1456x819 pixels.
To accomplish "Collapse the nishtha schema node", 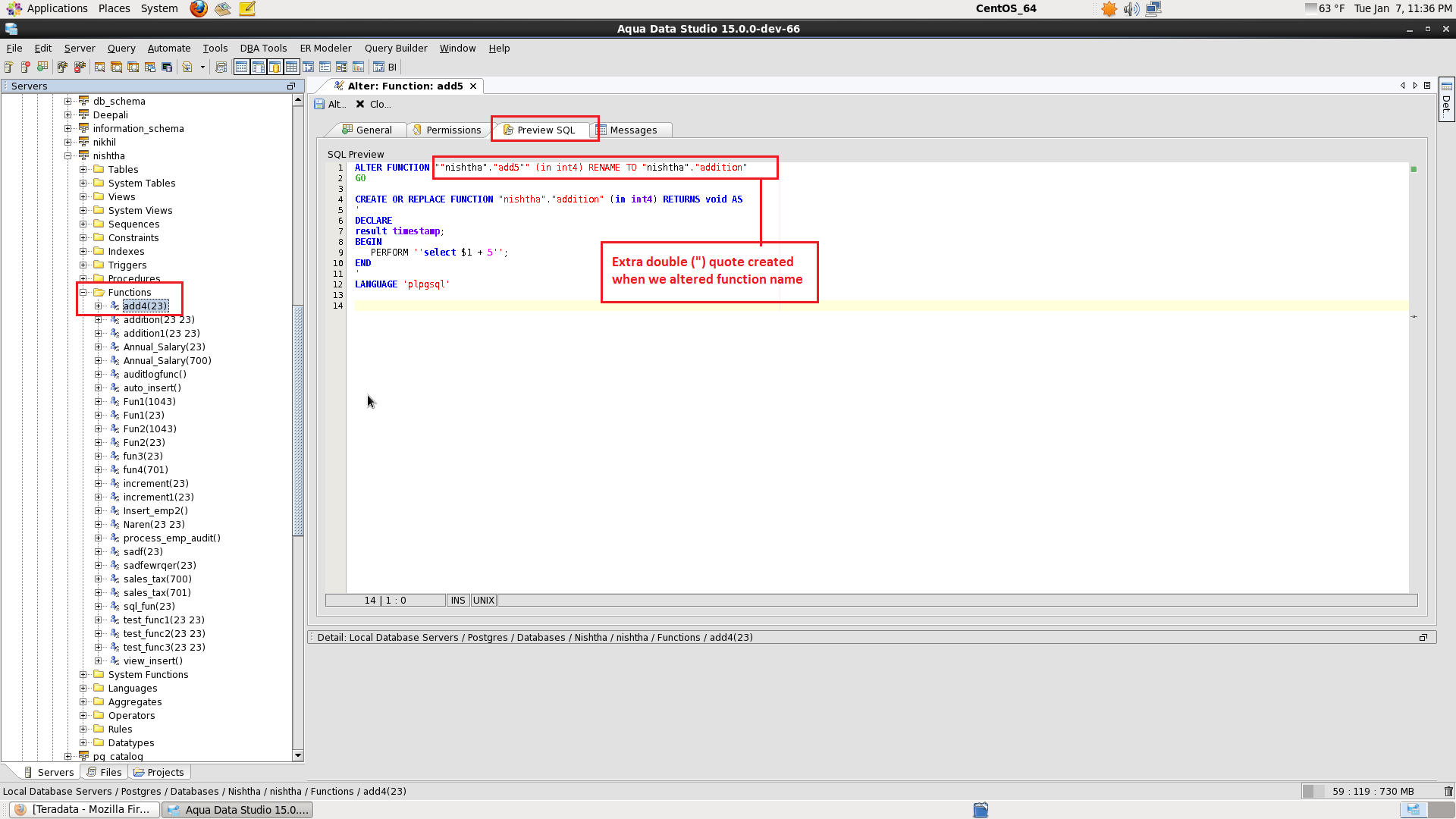I will (68, 156).
